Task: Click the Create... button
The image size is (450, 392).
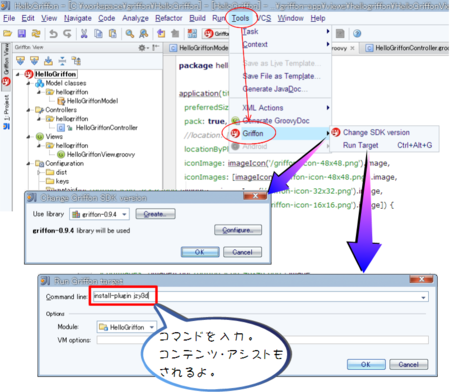Action: 155,214
